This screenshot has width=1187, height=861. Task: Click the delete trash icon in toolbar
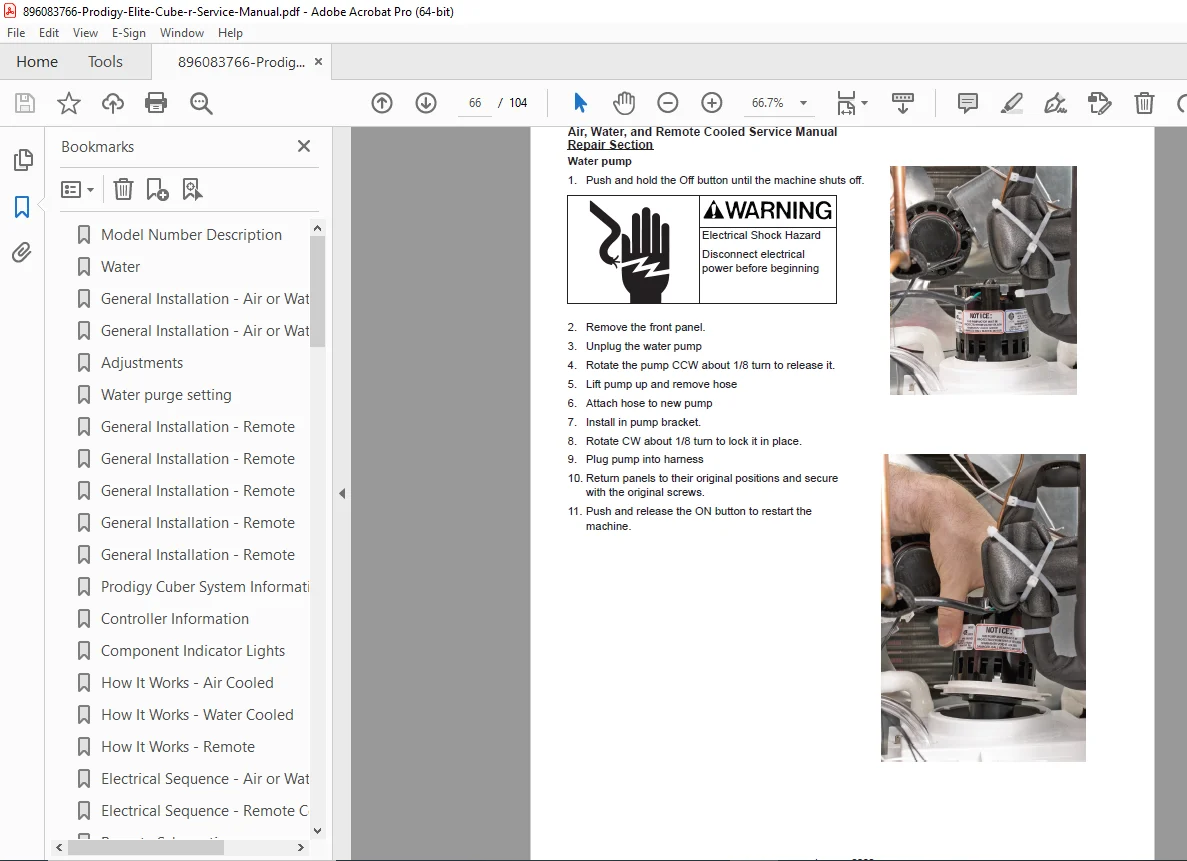click(1144, 103)
